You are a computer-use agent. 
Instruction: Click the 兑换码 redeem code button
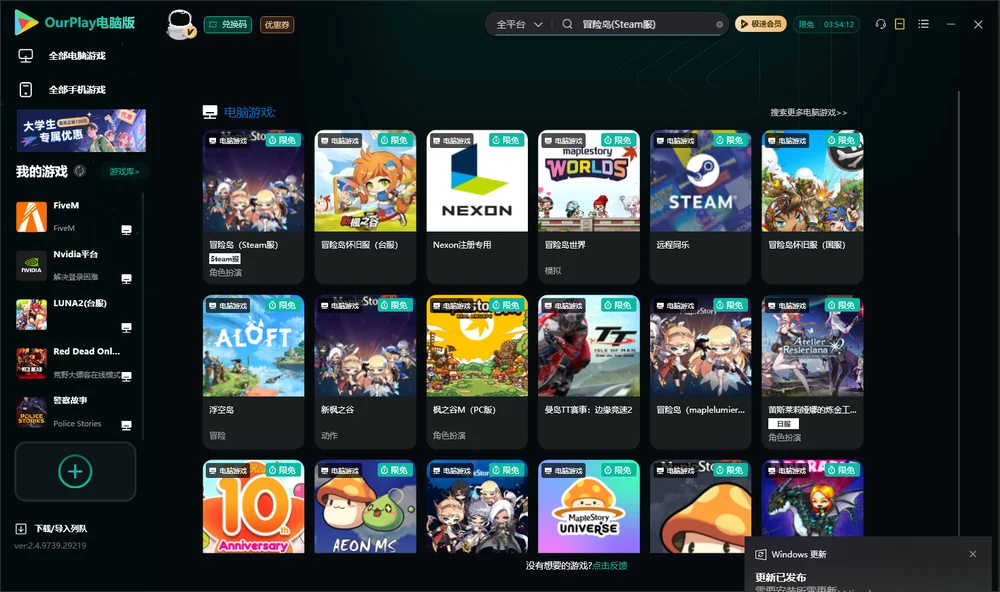click(228, 25)
